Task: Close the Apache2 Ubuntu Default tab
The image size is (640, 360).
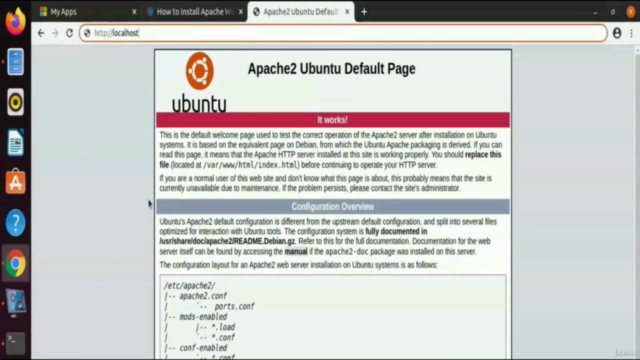Action: (347, 12)
